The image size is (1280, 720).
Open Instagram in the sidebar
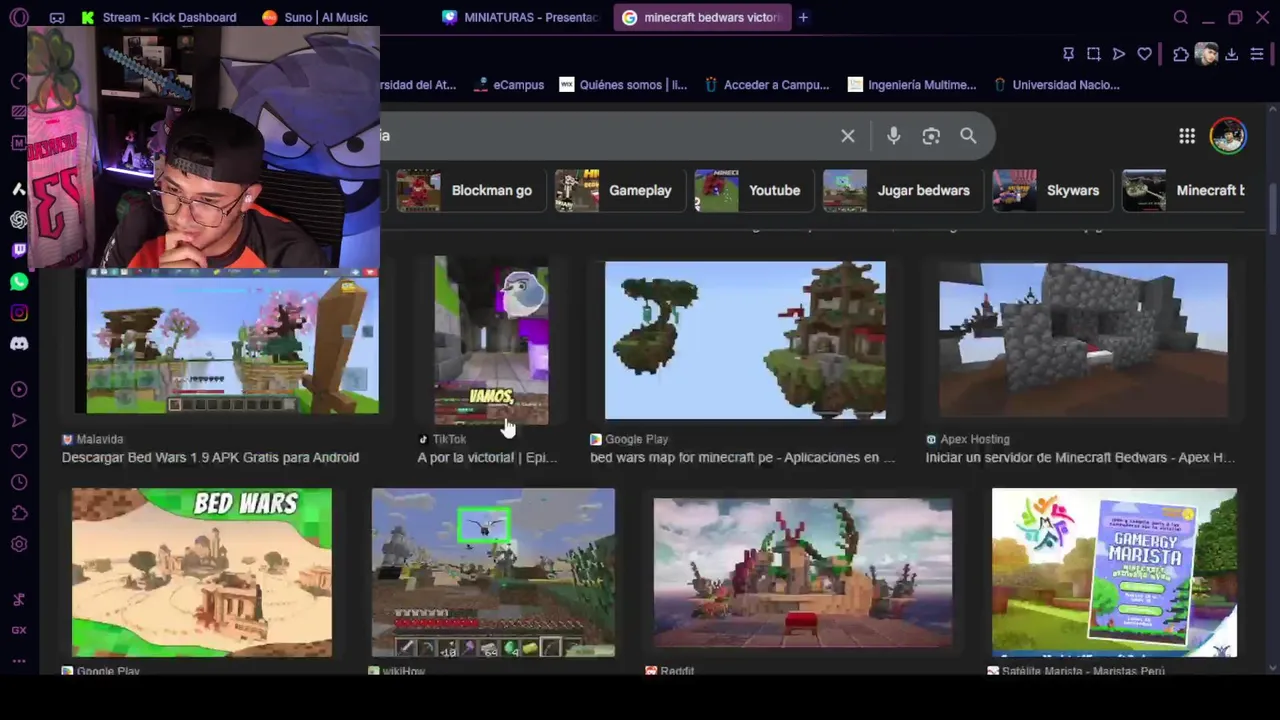pos(18,313)
